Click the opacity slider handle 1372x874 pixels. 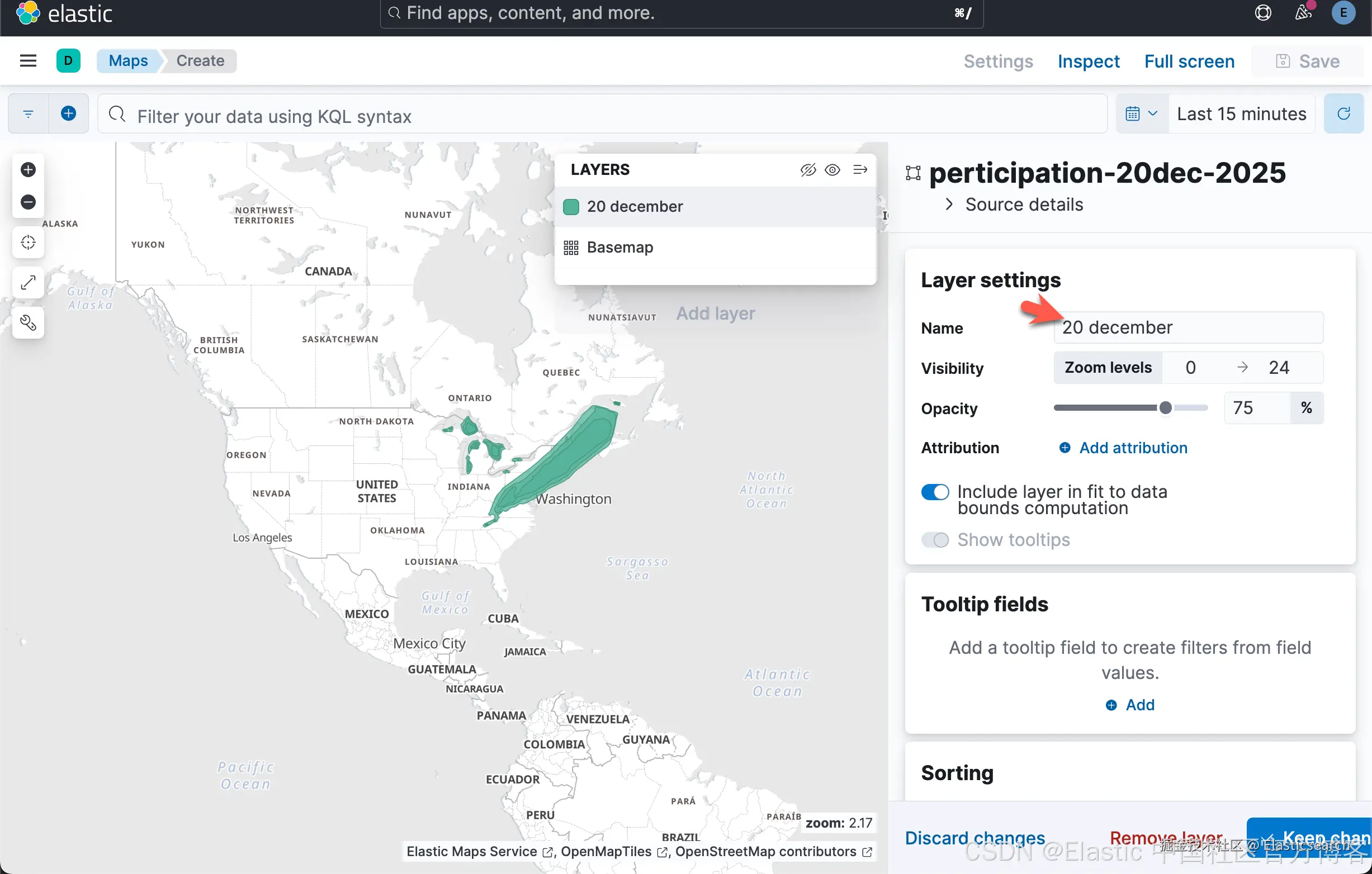click(1165, 407)
